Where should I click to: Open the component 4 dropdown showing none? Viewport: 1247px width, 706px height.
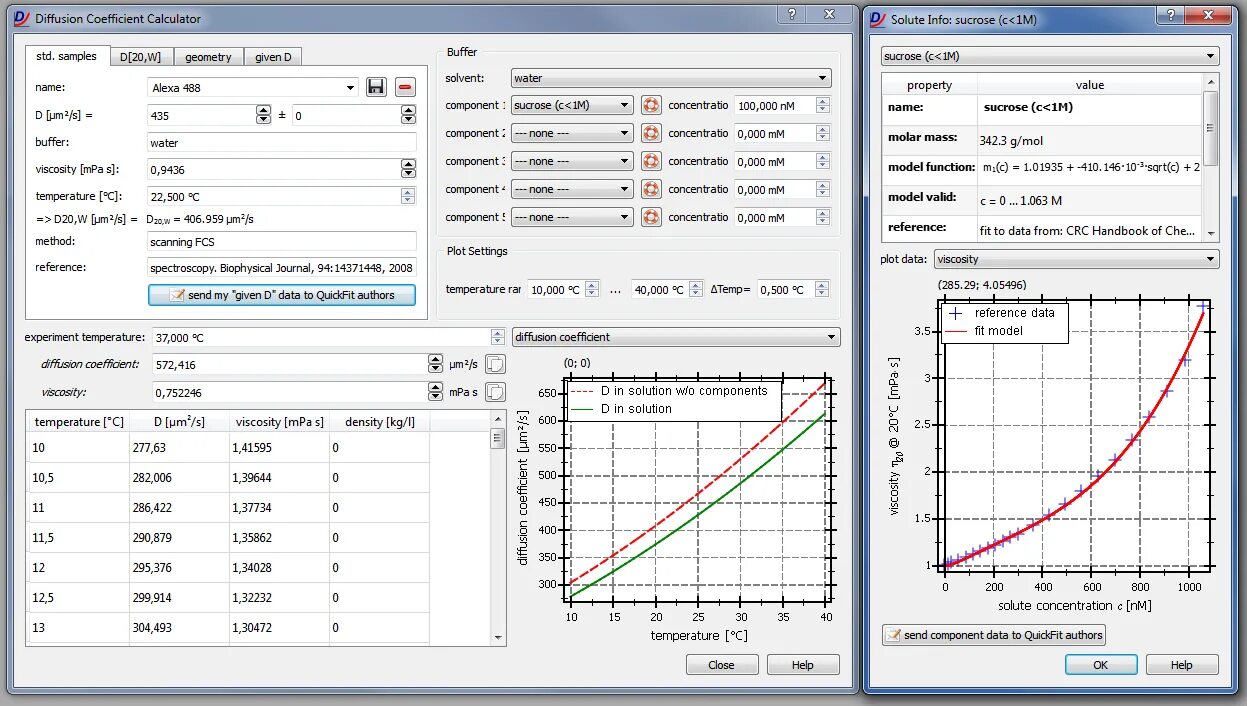click(x=572, y=189)
